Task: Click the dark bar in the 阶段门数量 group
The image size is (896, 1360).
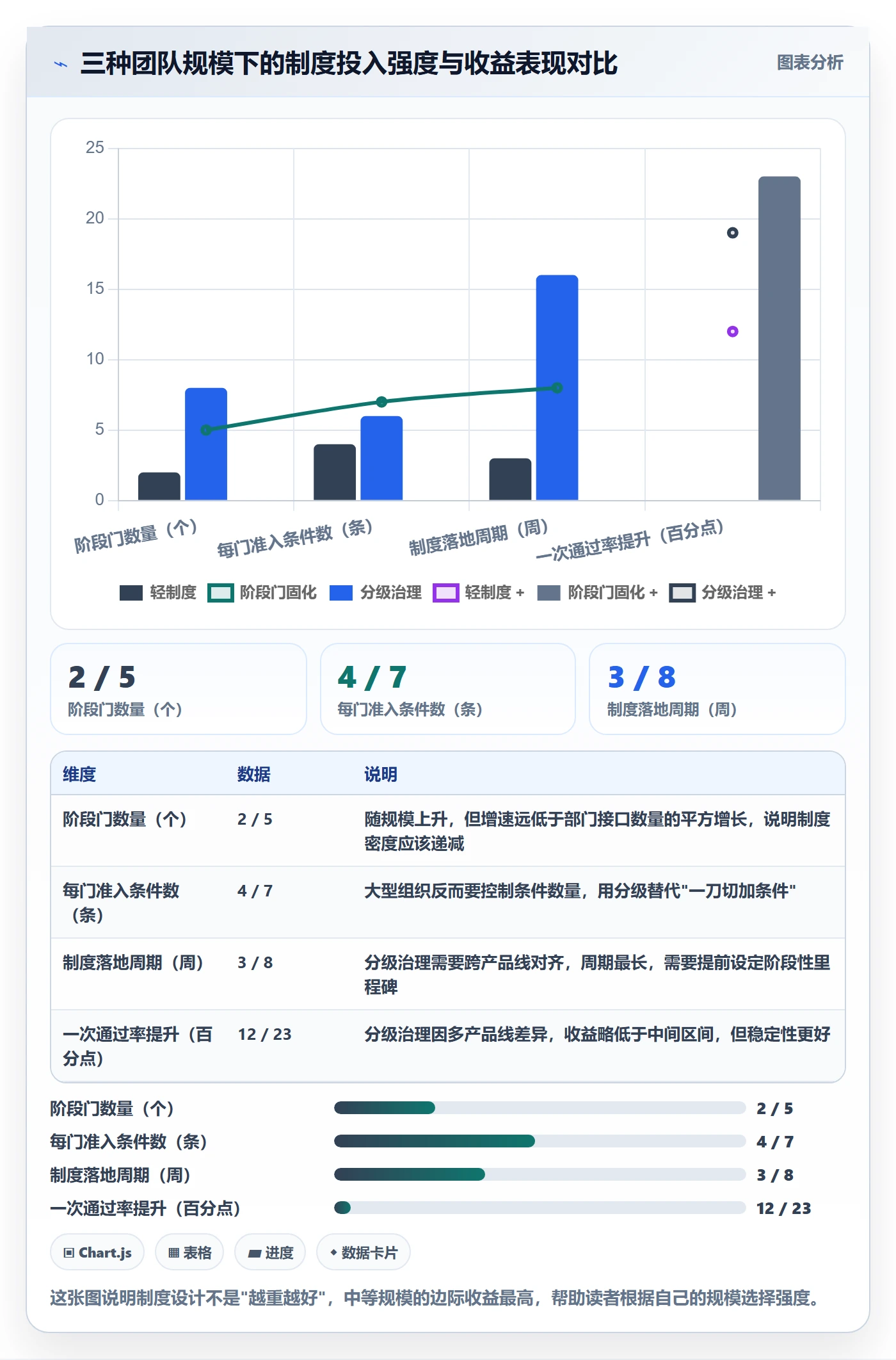Action: point(159,486)
